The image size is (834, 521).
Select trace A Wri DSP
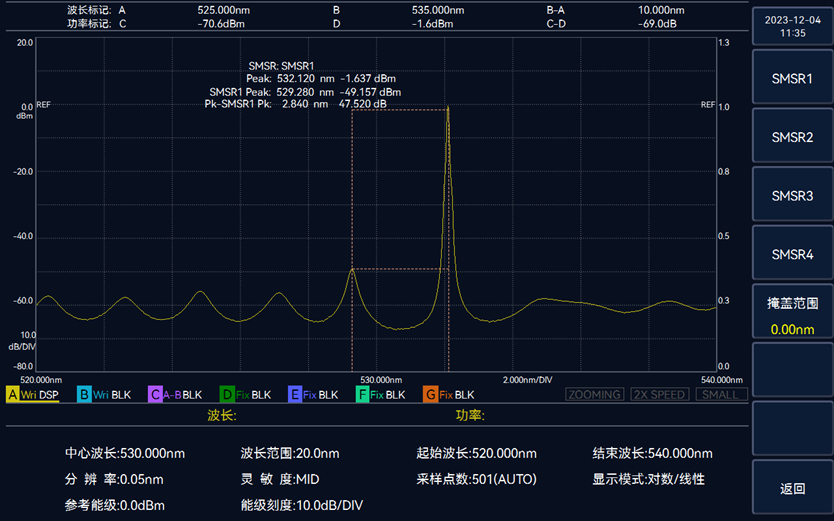[x=33, y=395]
